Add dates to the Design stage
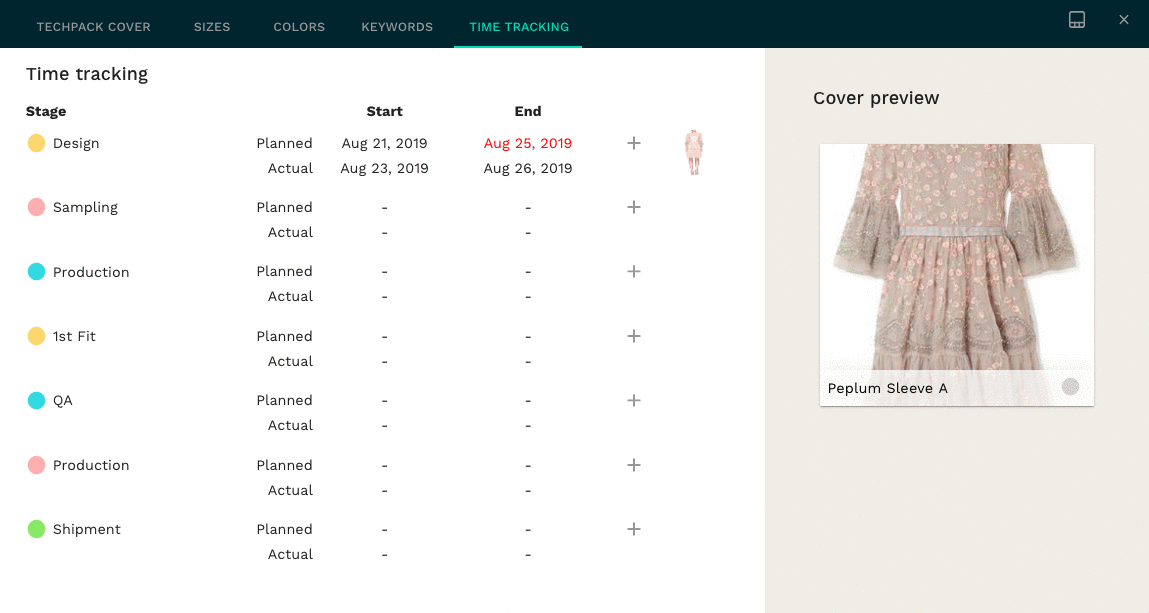The image size is (1149, 613). [x=634, y=143]
